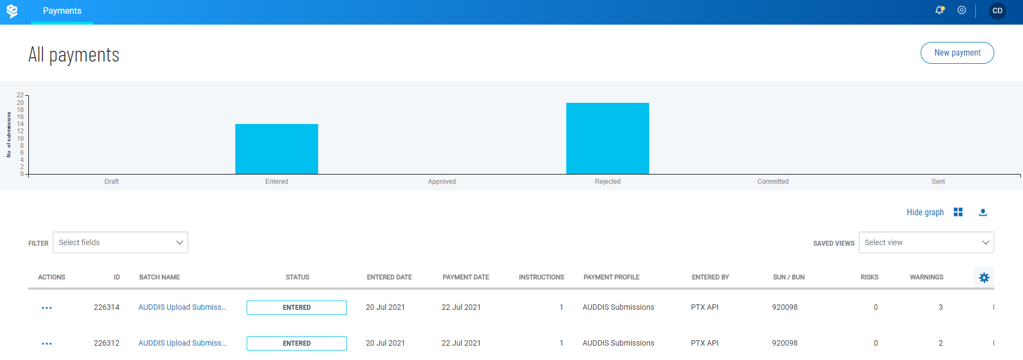Image resolution: width=1023 pixels, height=360 pixels.
Task: Click ENTERED status badge for batch 226314
Action: 297,307
